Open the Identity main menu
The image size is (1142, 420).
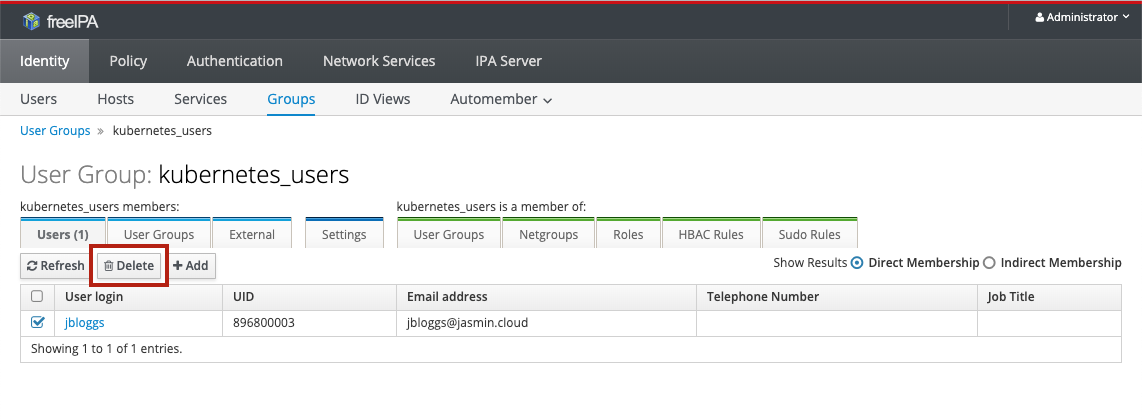pyautogui.click(x=44, y=61)
